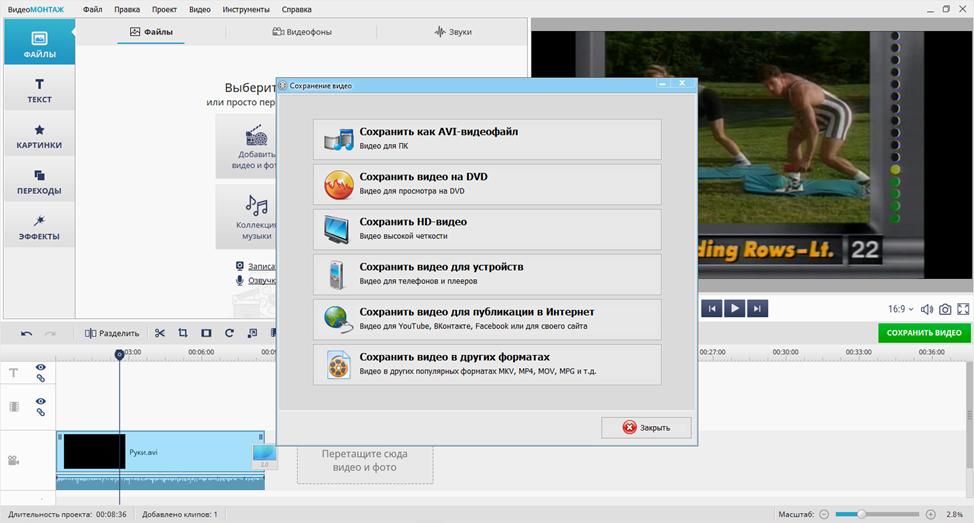Jump to next frame button

point(757,308)
